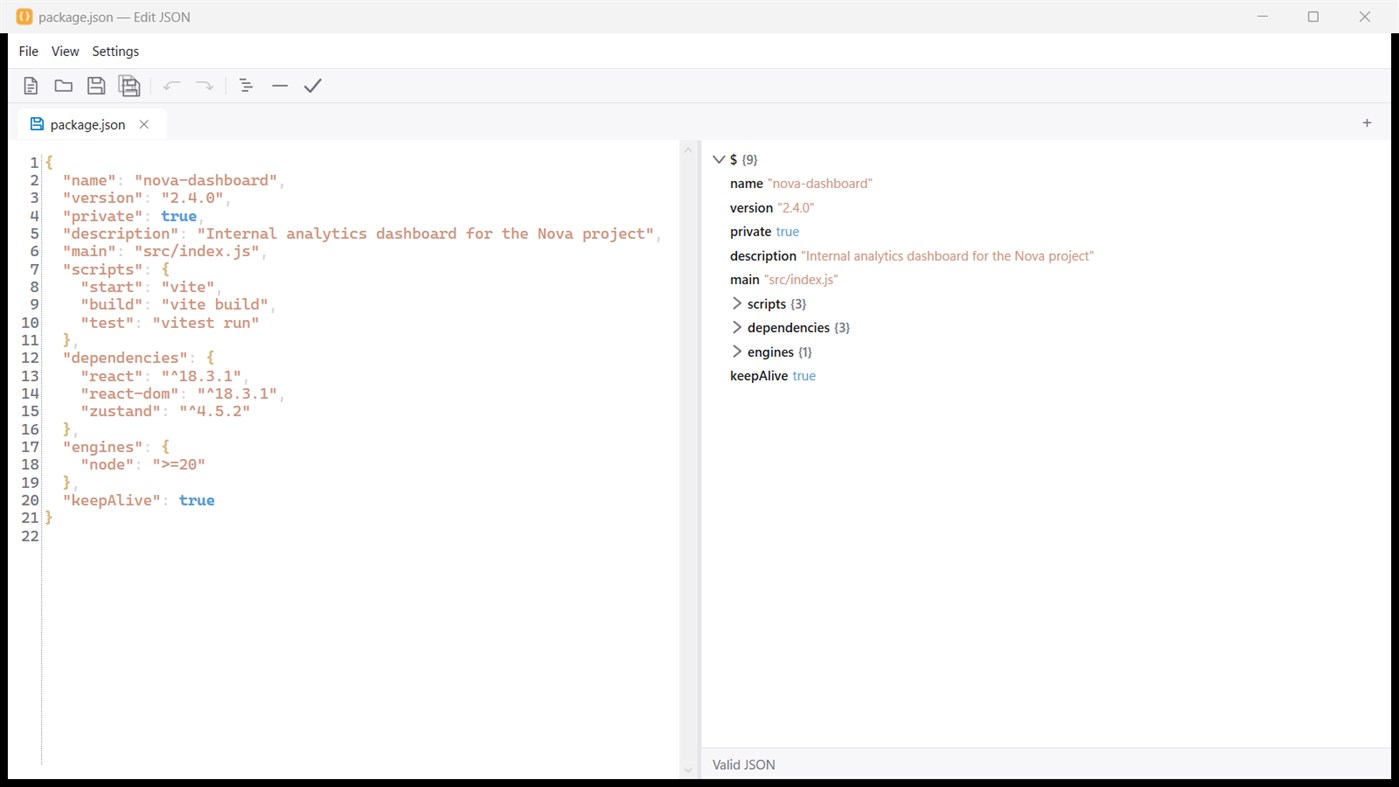The image size is (1399, 787).
Task: Click the empty line 22 in the editor
Action: [x=360, y=536]
